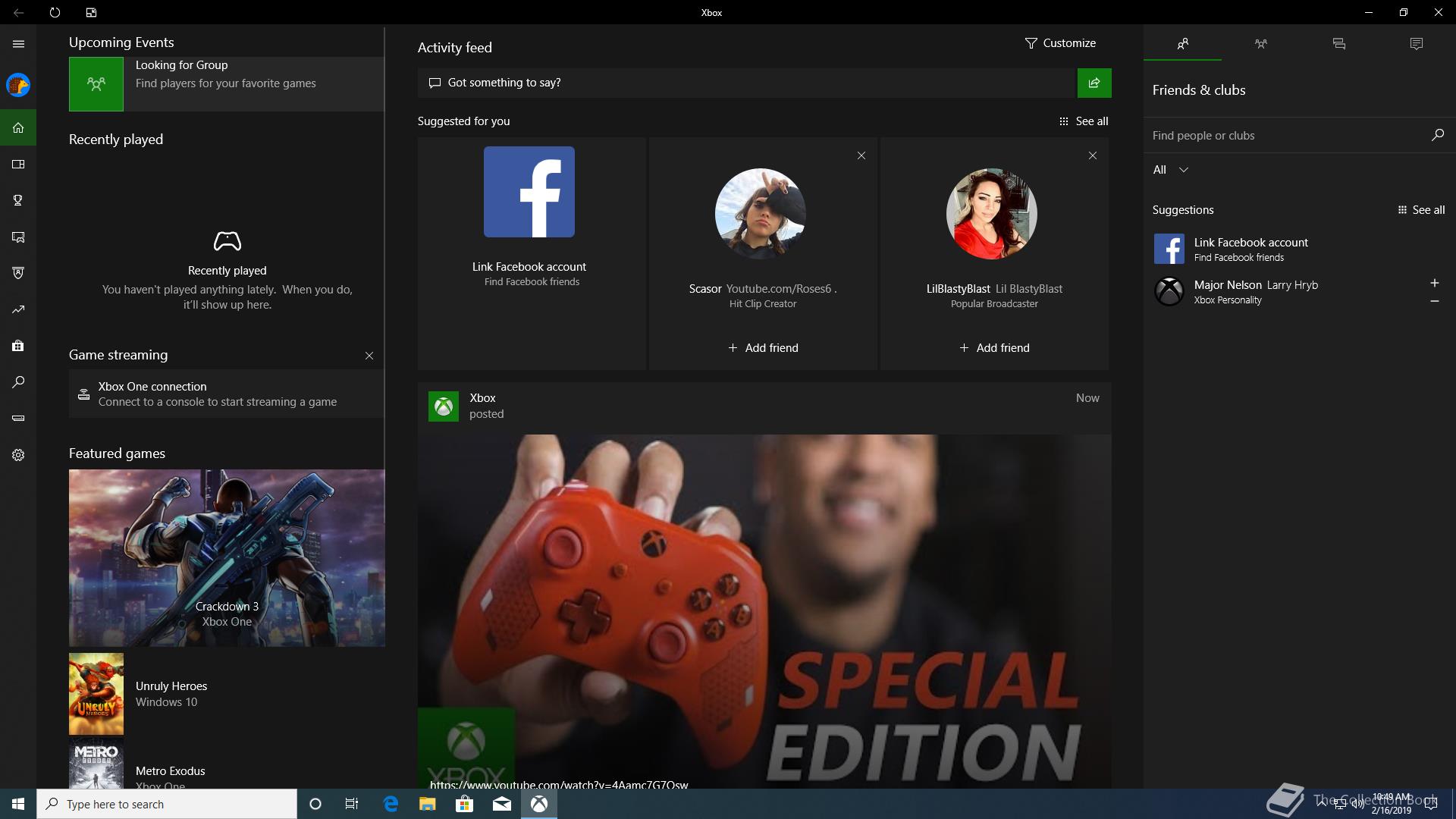Click the taskbar search box

point(167,804)
